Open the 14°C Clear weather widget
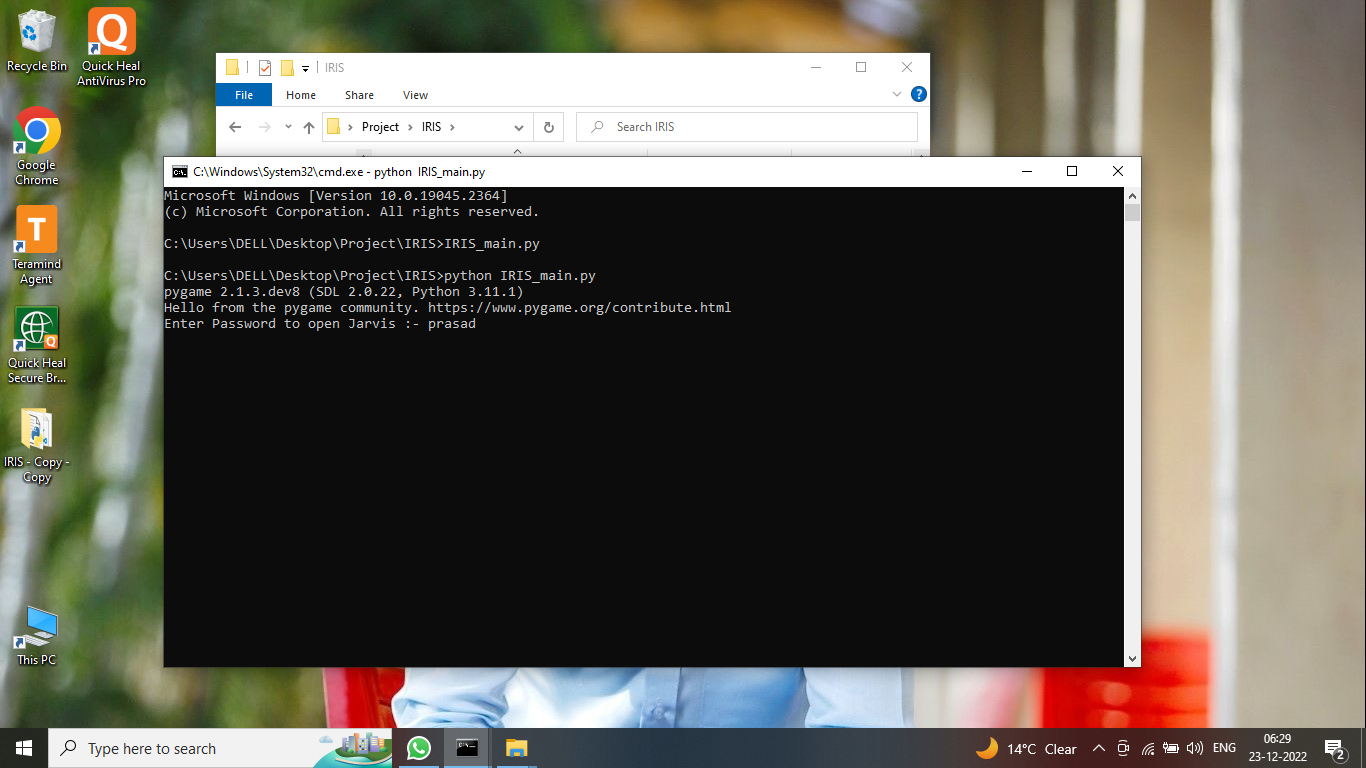Screen dimensions: 1366x768 coord(1020,748)
